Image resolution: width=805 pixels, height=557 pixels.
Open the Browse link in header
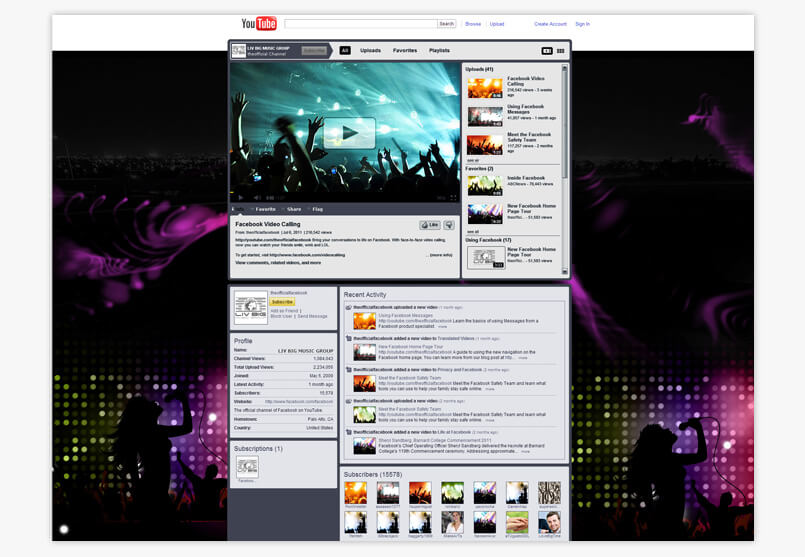click(x=473, y=24)
